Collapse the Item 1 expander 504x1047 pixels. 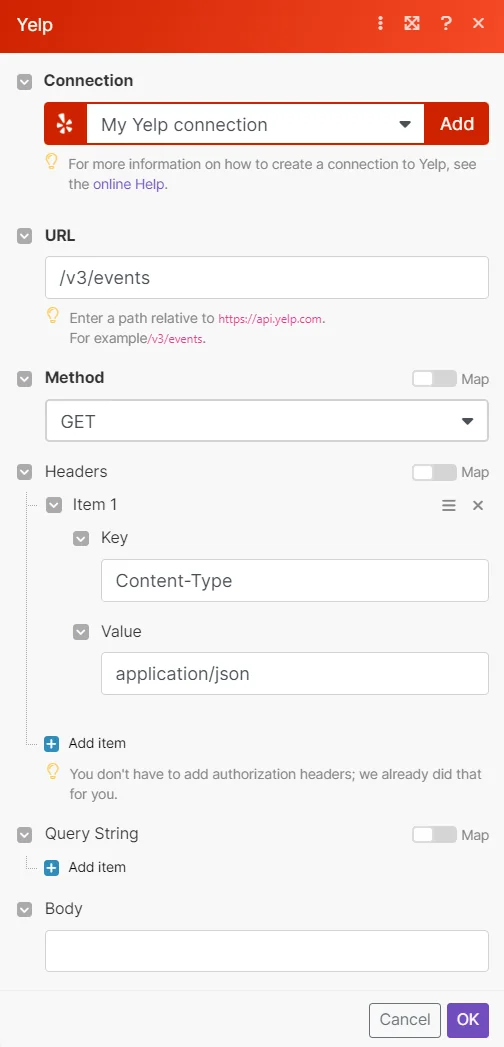(54, 505)
